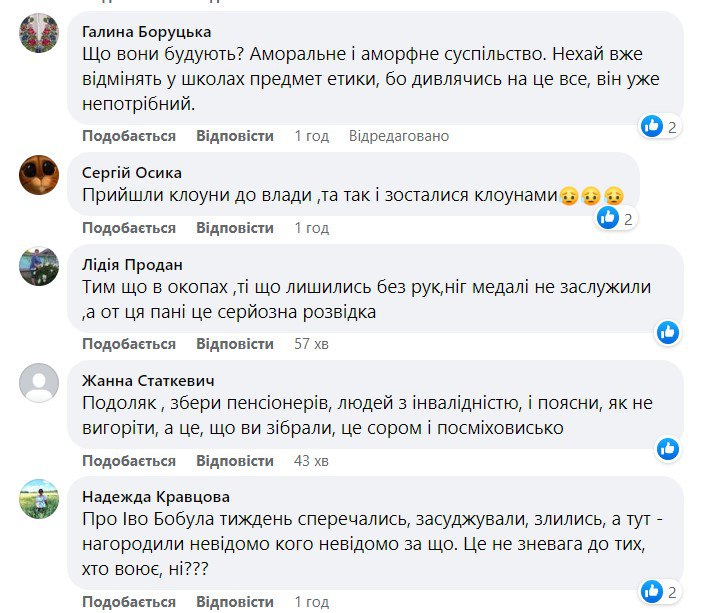The height and width of the screenshot is (613, 720).
Task: Click Відповісти under Надежда Кравцова's comment
Action: (x=235, y=601)
